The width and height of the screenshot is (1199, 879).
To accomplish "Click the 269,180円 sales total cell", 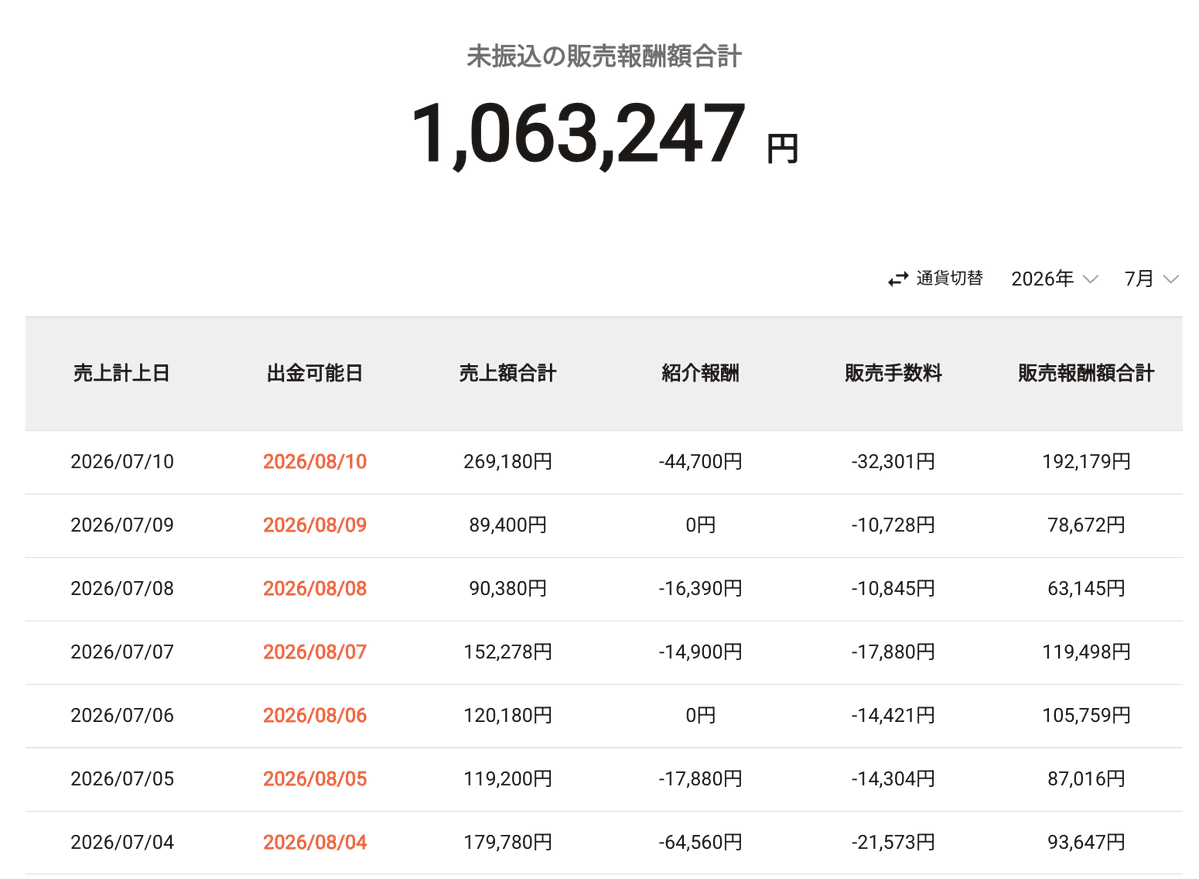I will [x=508, y=462].
